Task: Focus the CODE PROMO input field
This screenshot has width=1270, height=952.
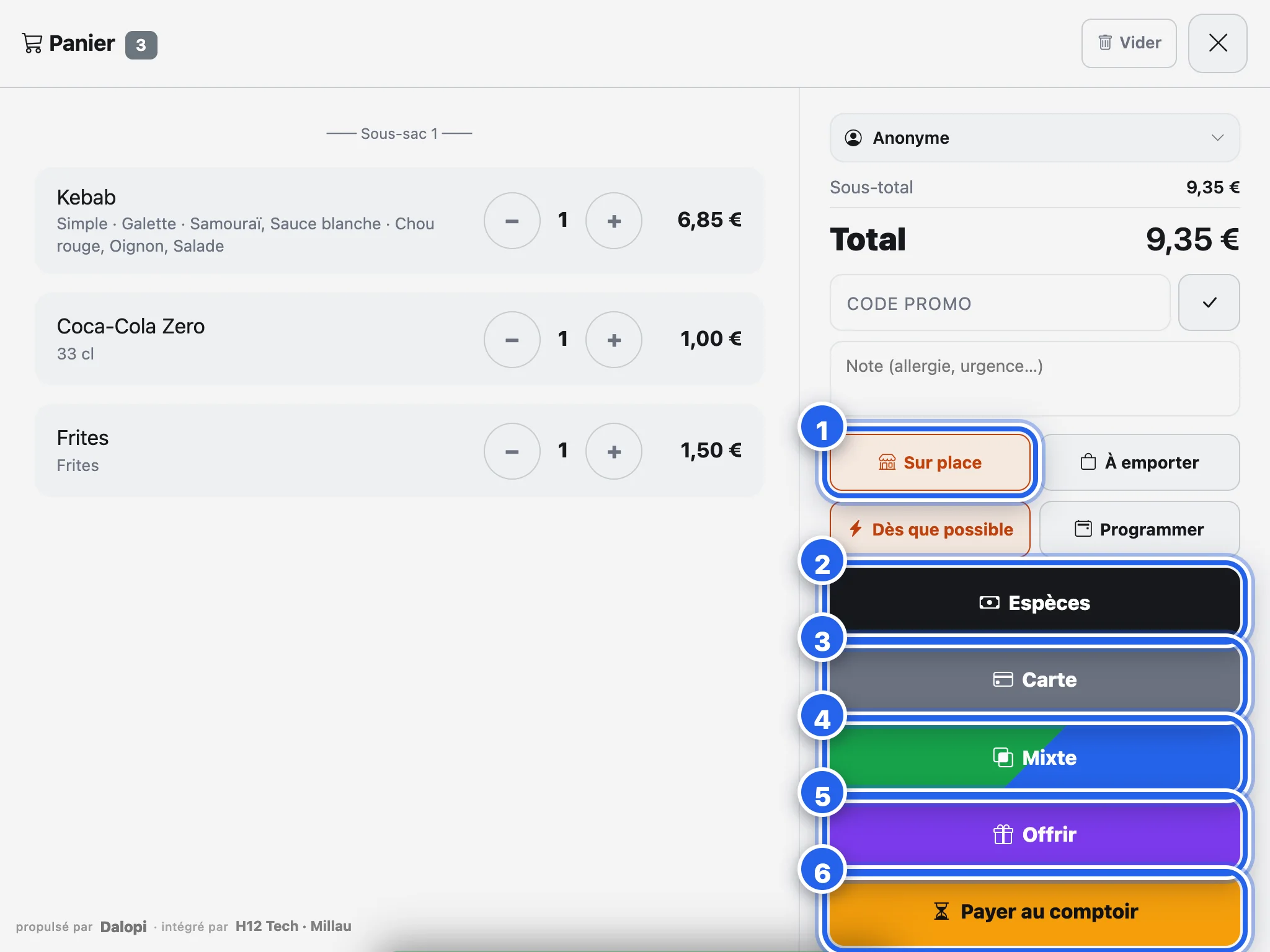Action: tap(1000, 303)
